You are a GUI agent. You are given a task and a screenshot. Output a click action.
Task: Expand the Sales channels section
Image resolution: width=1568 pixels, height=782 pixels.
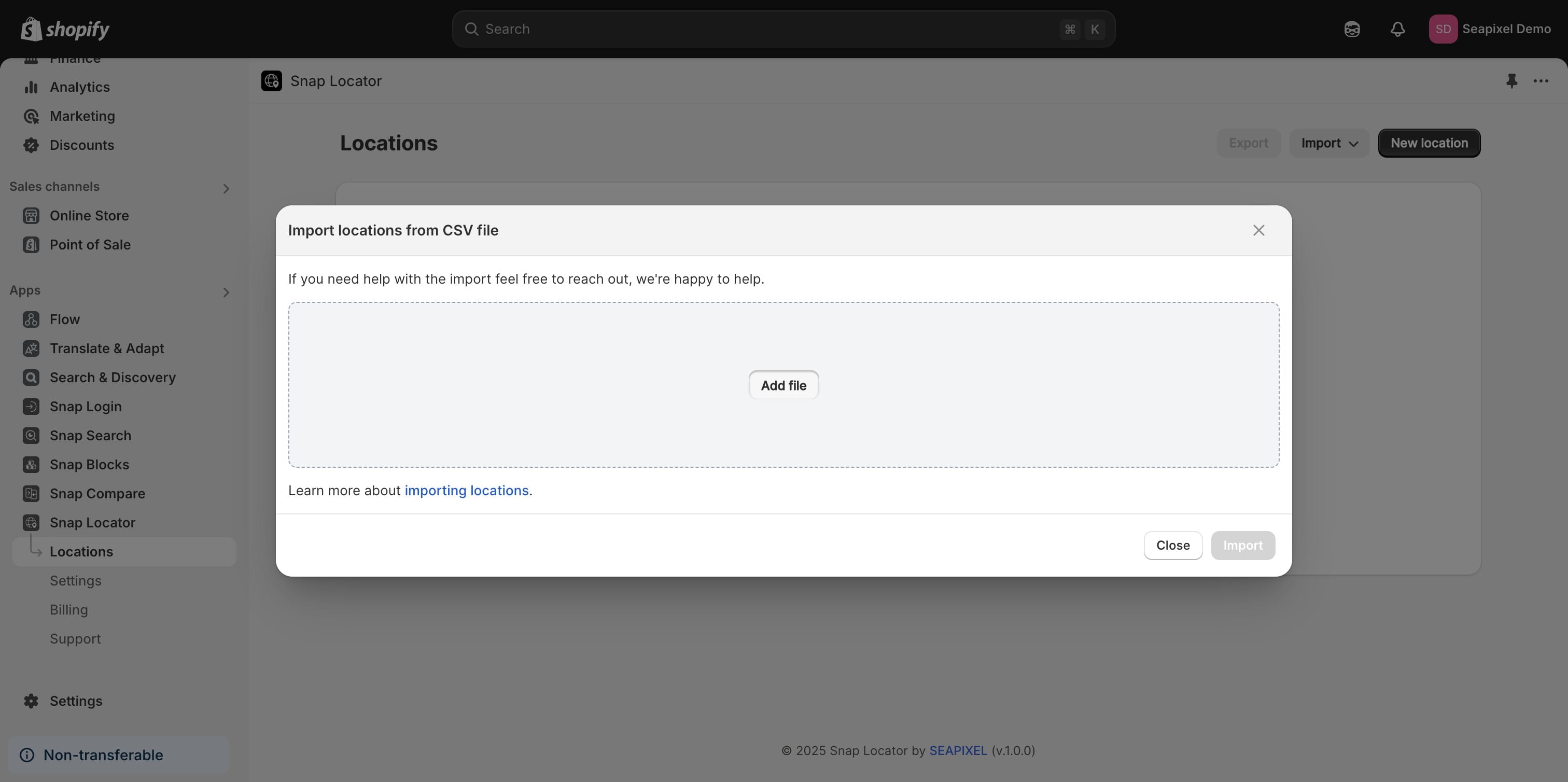click(x=226, y=189)
